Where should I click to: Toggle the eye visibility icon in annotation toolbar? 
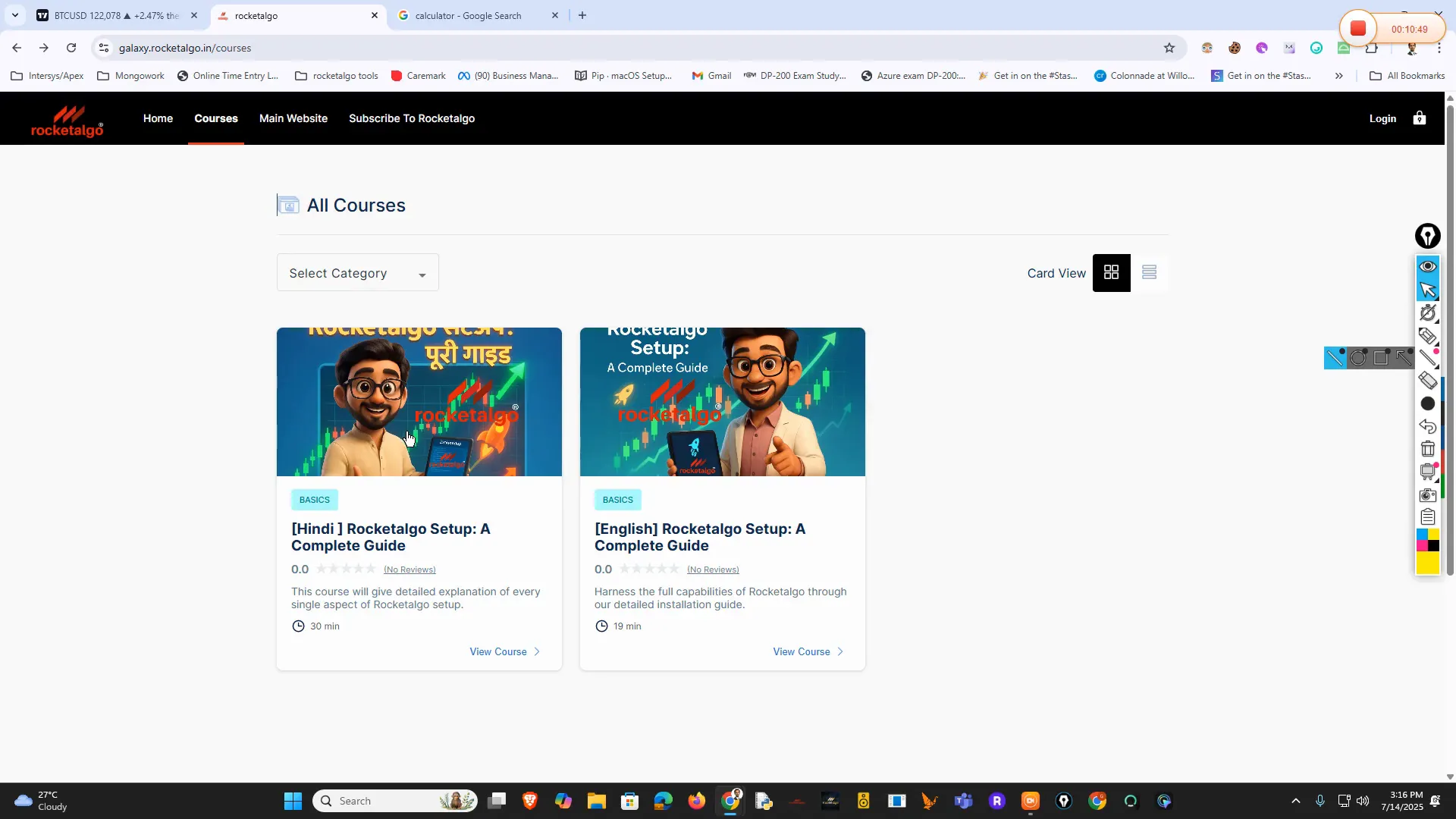click(x=1427, y=266)
